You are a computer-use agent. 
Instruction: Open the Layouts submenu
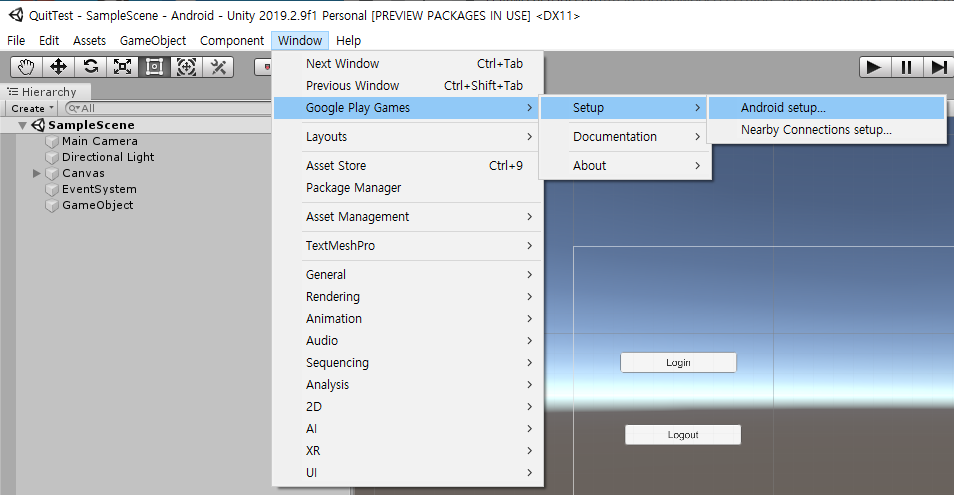408,137
